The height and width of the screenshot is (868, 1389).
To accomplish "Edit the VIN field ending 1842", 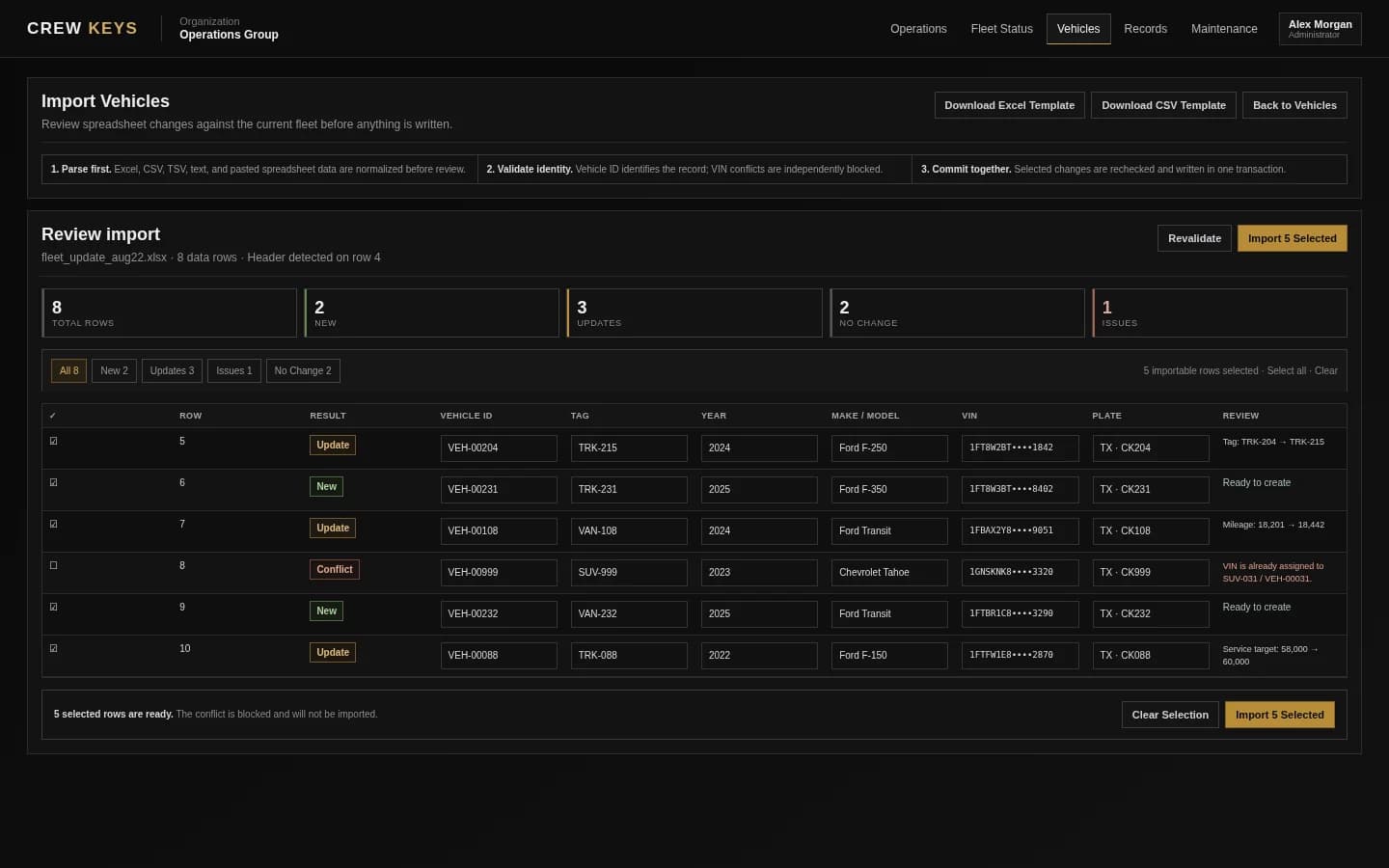I will pos(1020,448).
